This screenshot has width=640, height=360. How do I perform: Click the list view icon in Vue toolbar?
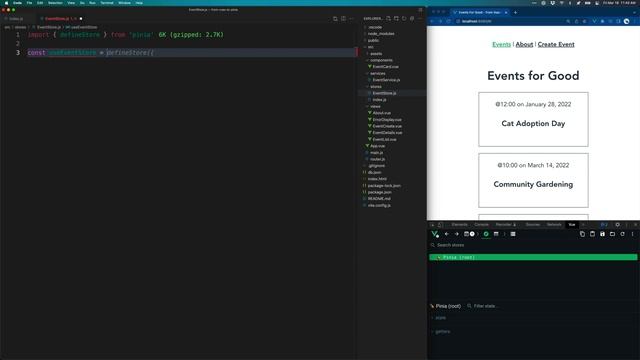tap(513, 234)
